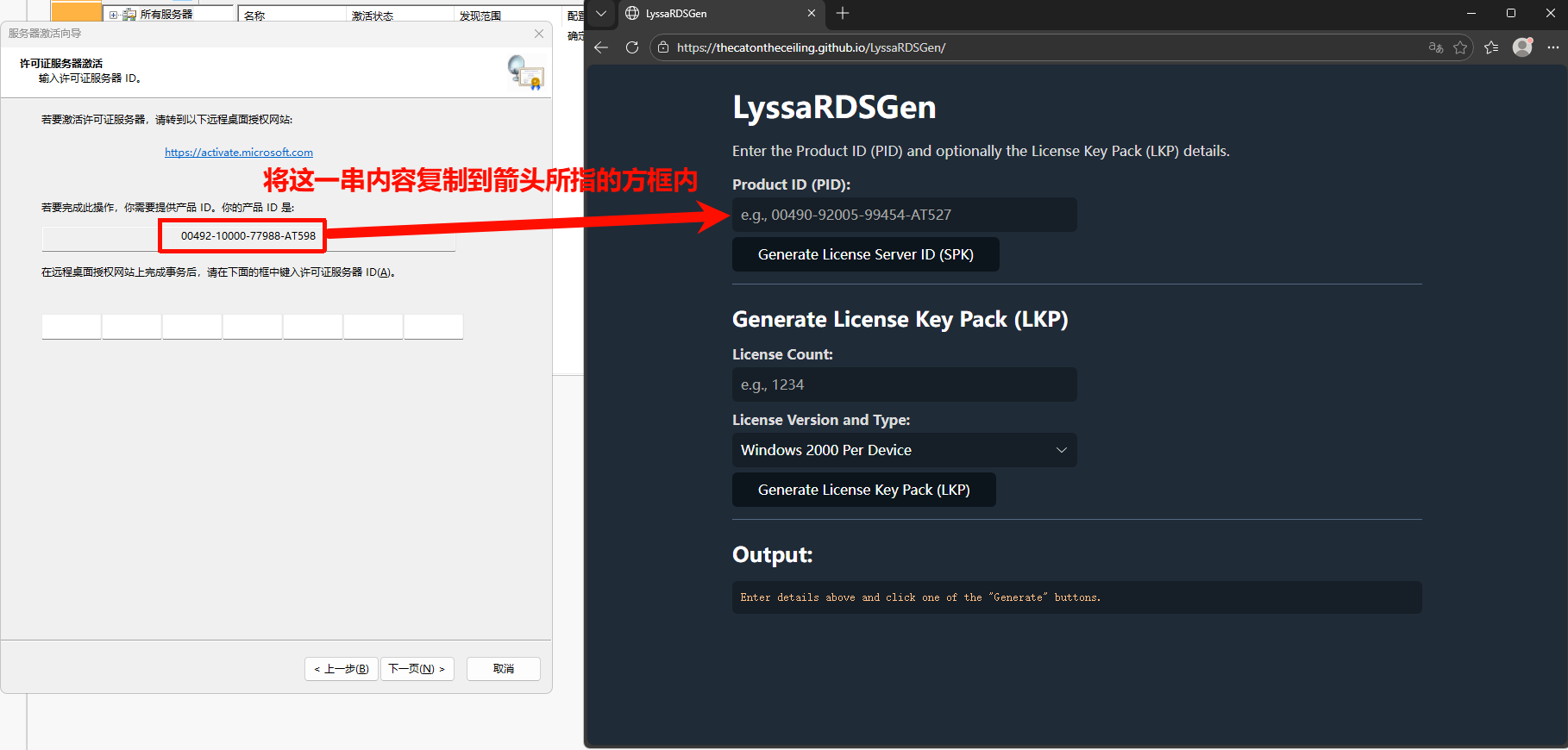Click Generate License Key Pack (LKP) button

[863, 490]
